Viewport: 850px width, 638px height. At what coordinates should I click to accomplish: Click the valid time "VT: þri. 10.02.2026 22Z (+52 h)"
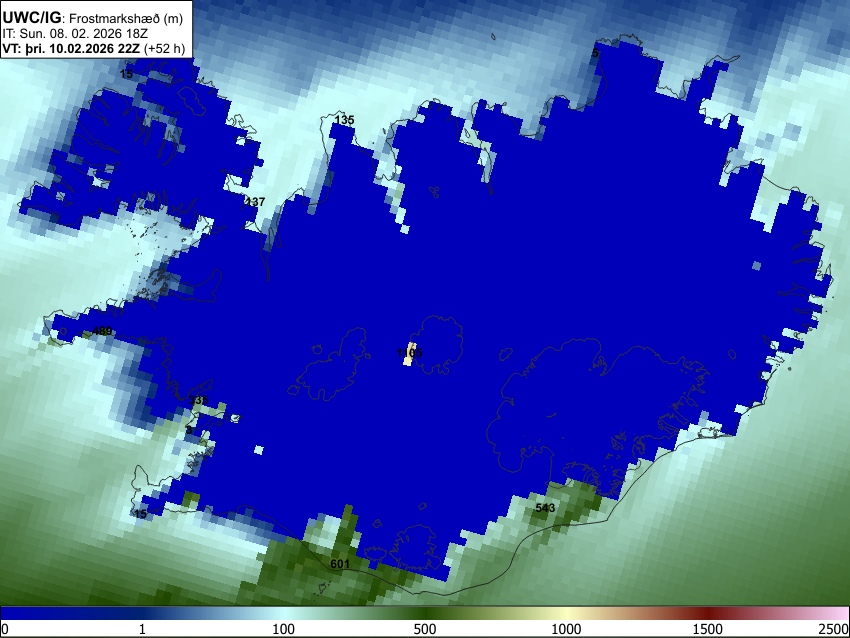point(94,48)
